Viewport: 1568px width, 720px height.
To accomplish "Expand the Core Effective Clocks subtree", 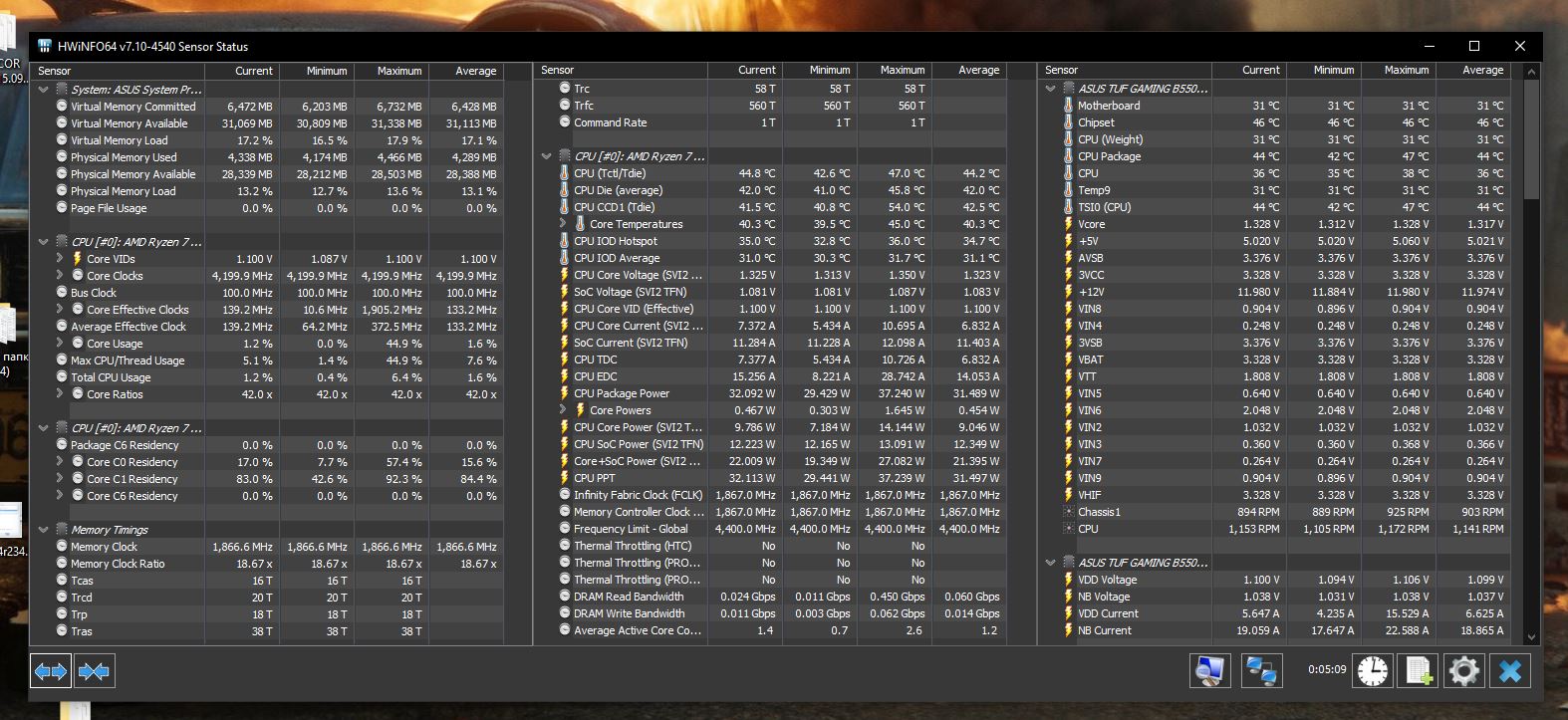I will (x=61, y=310).
